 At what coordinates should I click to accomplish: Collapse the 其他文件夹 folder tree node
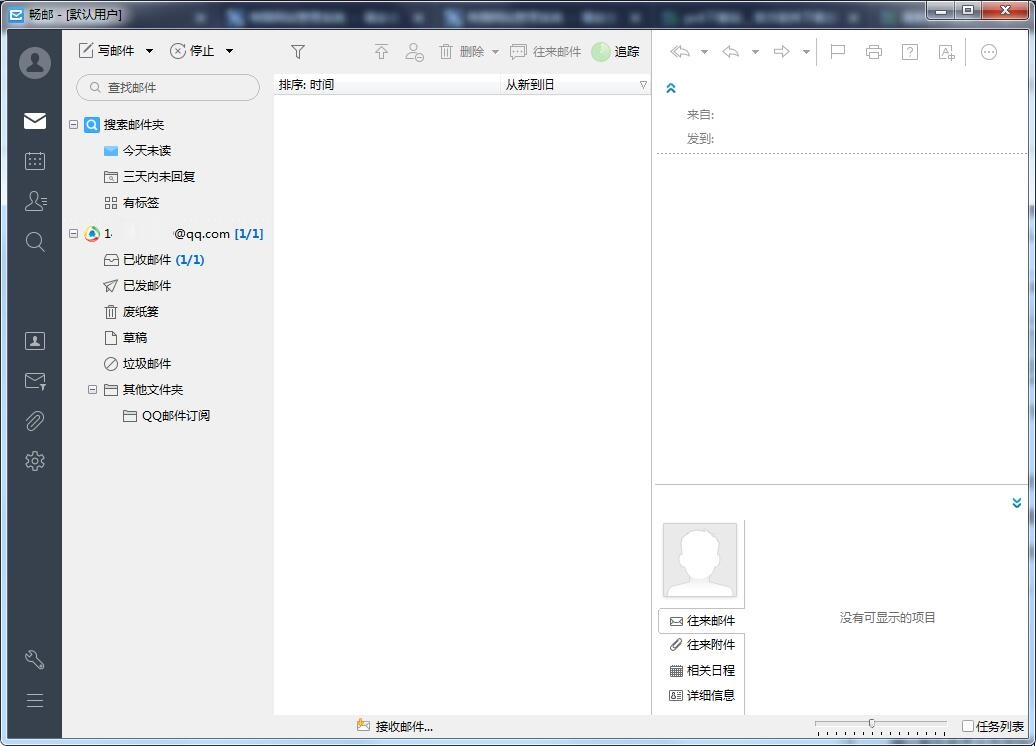[x=92, y=390]
